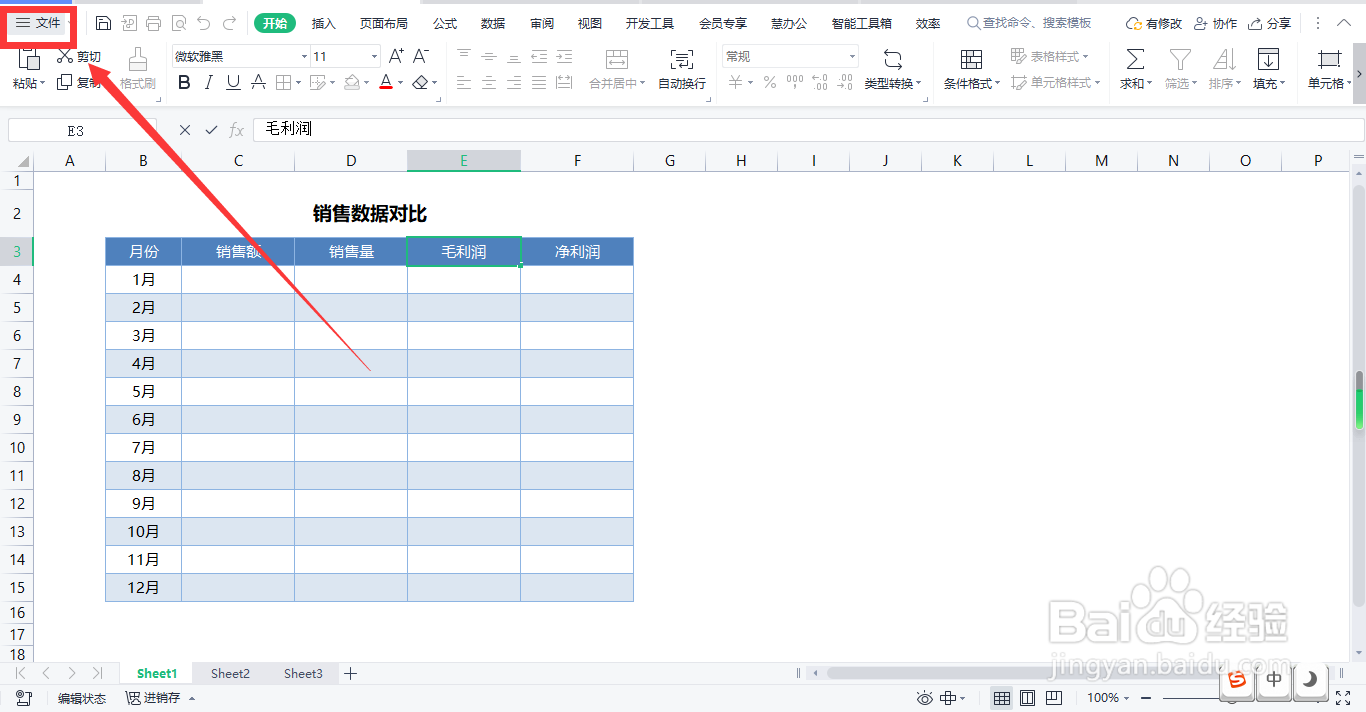Confirm the formula bar entry with checkmark

tap(211, 130)
